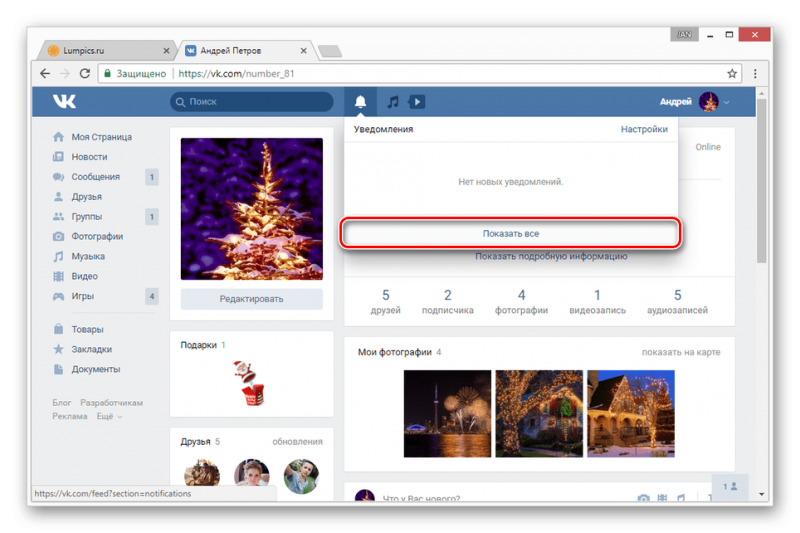800x533 pixels.
Task: Click the film icon beside Видео
Action: tap(59, 276)
